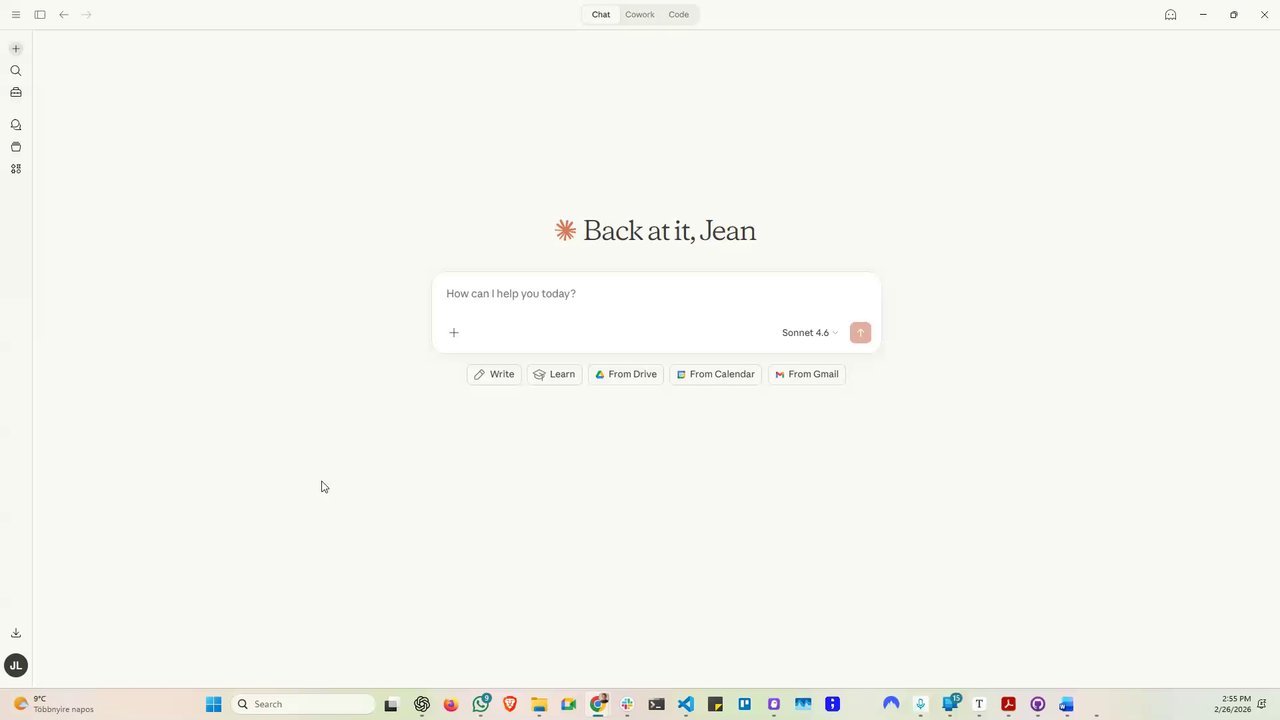Click the ghost incognito chat icon
The height and width of the screenshot is (720, 1280).
1170,15
